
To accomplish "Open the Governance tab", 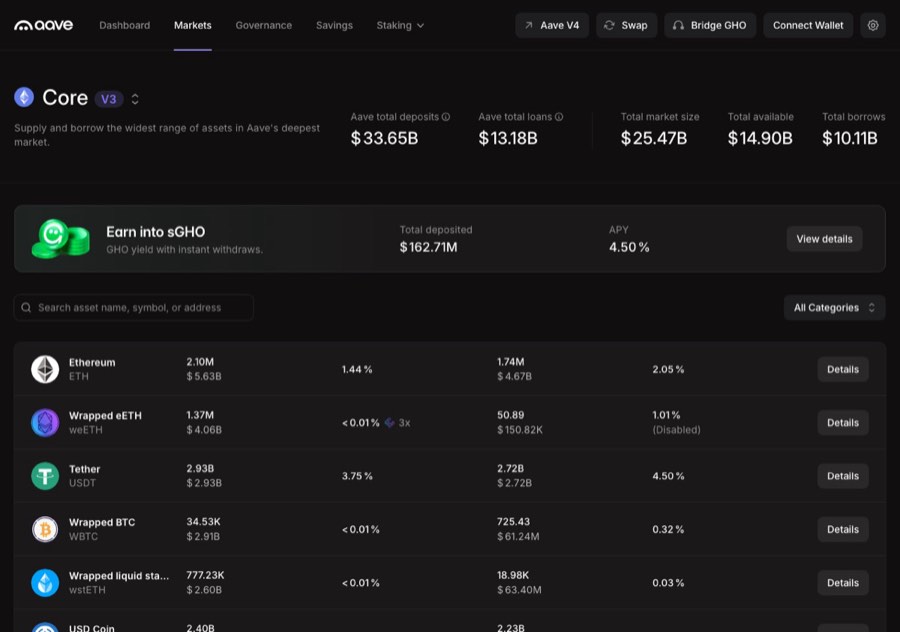I will [x=263, y=25].
